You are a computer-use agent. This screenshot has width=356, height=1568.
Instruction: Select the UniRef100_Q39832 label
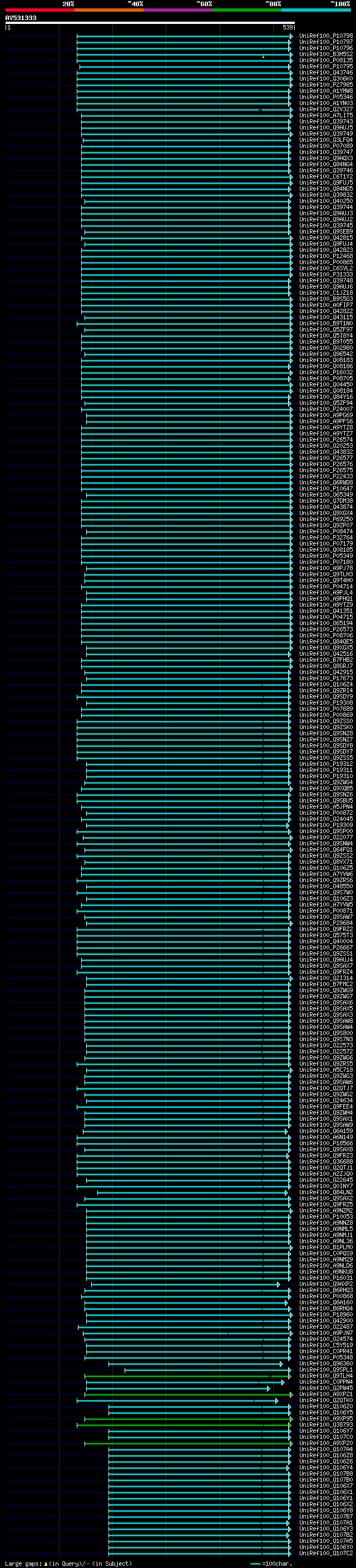click(326, 195)
